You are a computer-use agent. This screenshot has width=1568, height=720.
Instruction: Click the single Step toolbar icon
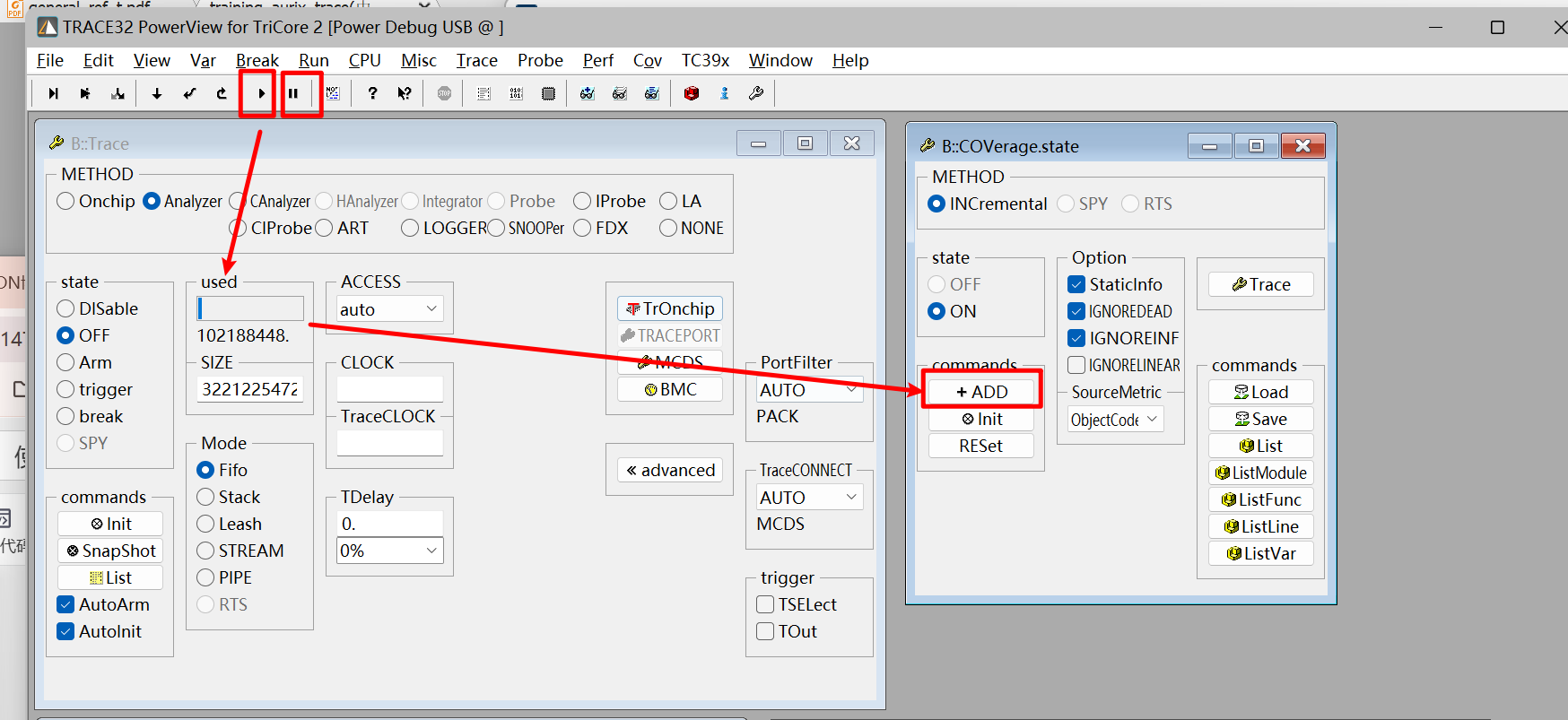53,93
